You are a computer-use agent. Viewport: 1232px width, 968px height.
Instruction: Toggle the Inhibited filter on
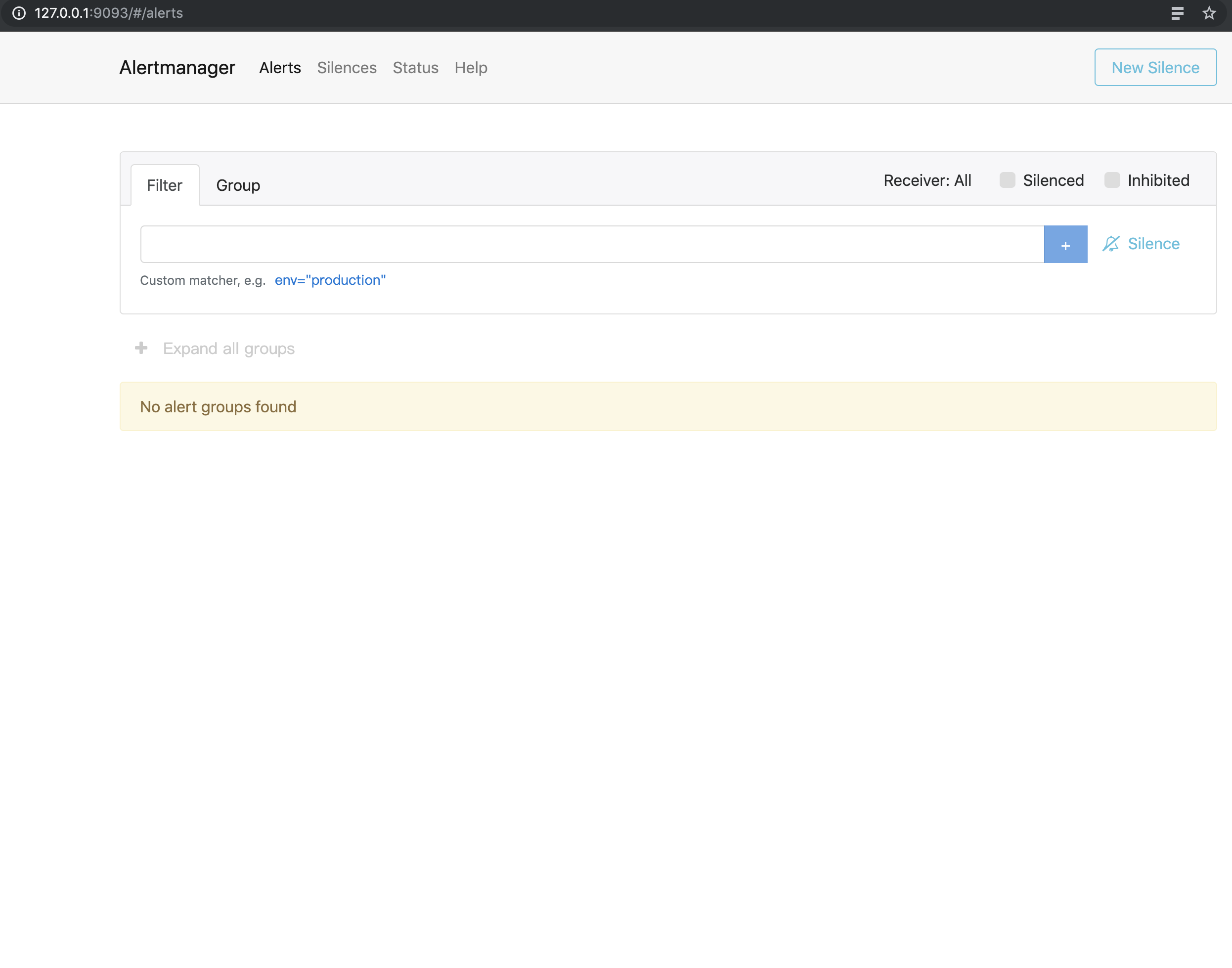[1112, 180]
